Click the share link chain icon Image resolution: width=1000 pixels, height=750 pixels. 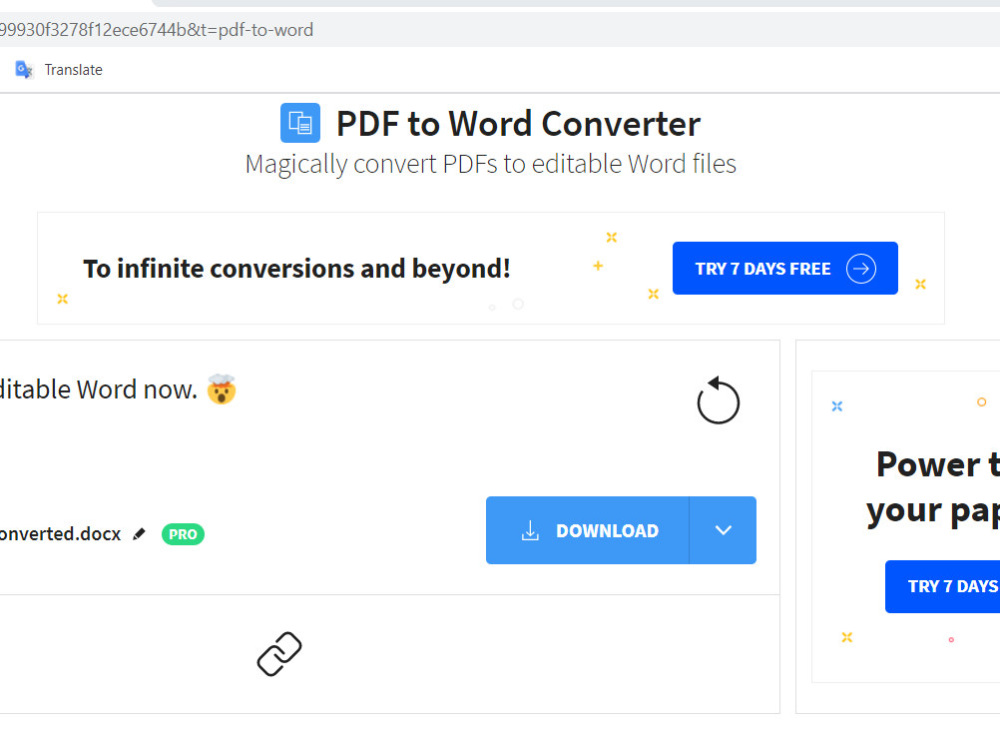(279, 654)
